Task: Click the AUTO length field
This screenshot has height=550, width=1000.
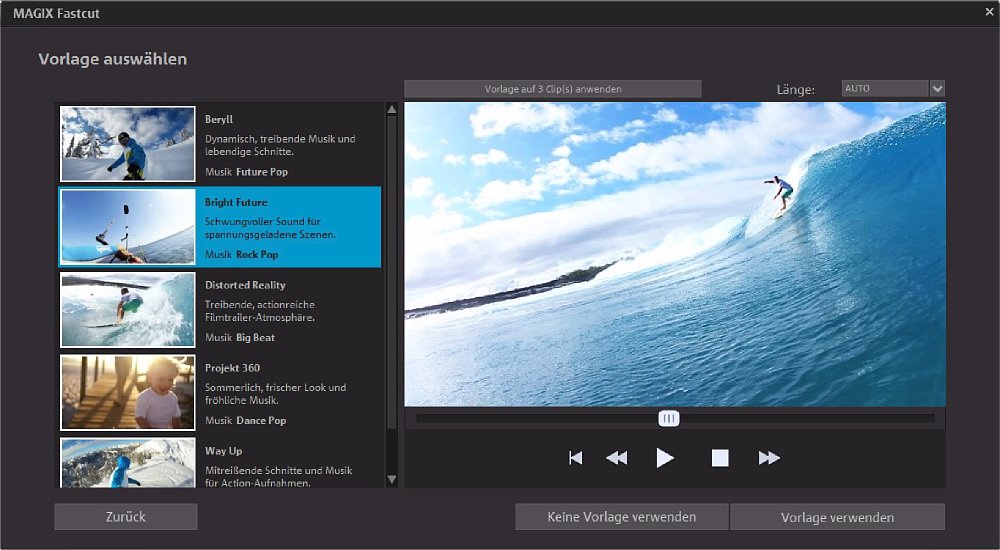Action: point(885,88)
